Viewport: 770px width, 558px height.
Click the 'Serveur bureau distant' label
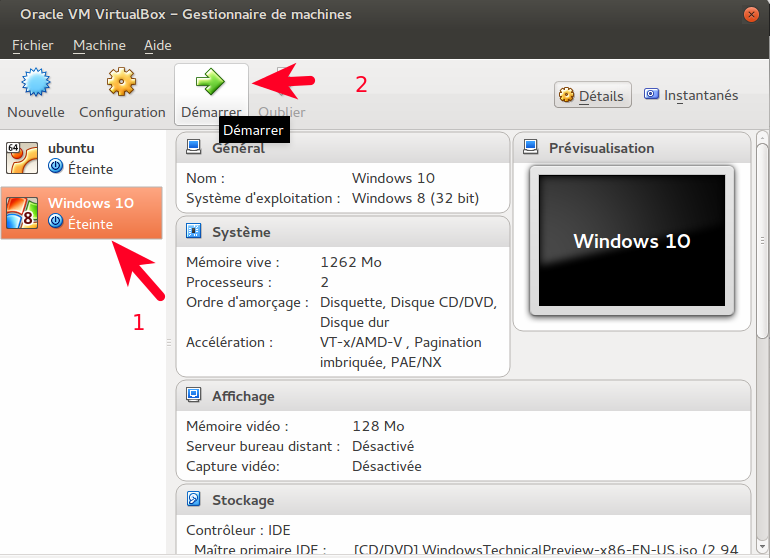point(263,446)
